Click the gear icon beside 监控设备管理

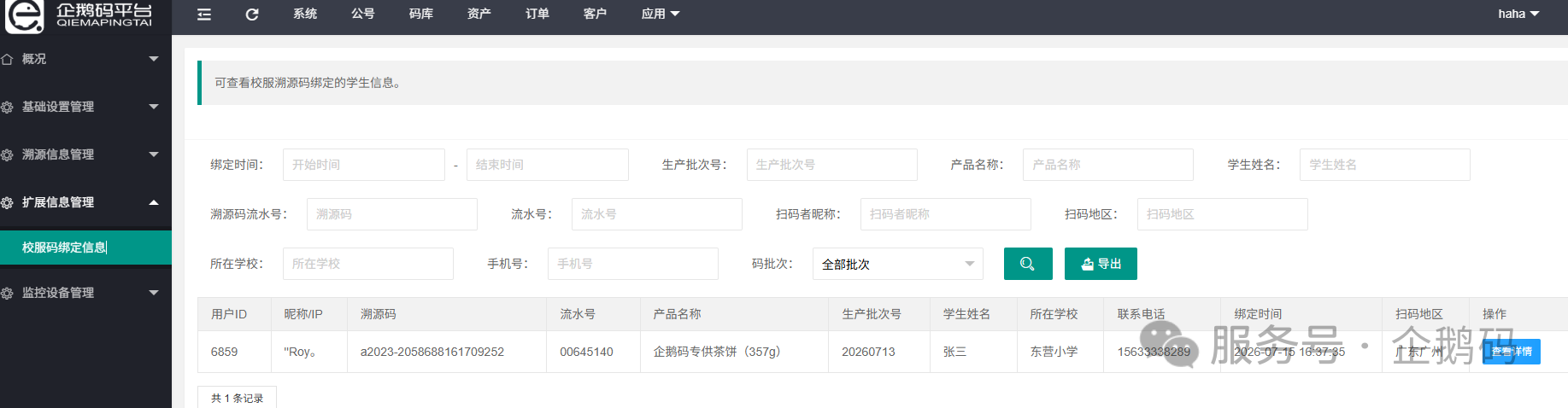click(8, 293)
